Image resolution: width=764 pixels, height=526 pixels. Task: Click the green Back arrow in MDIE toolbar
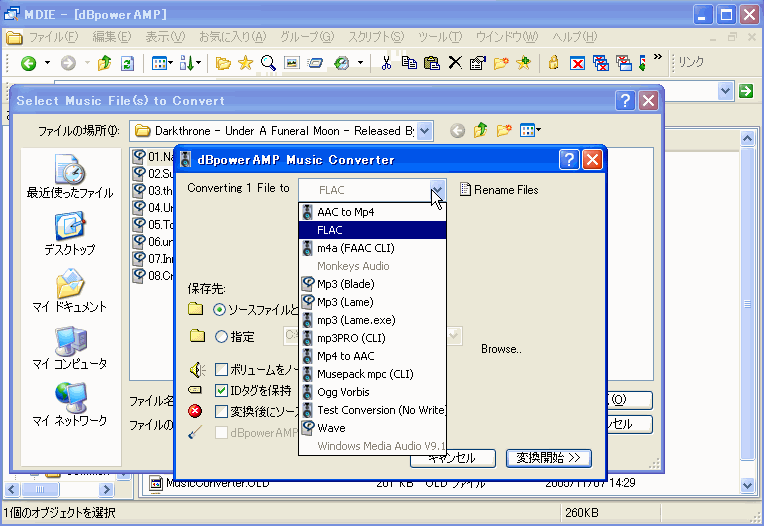[x=28, y=63]
